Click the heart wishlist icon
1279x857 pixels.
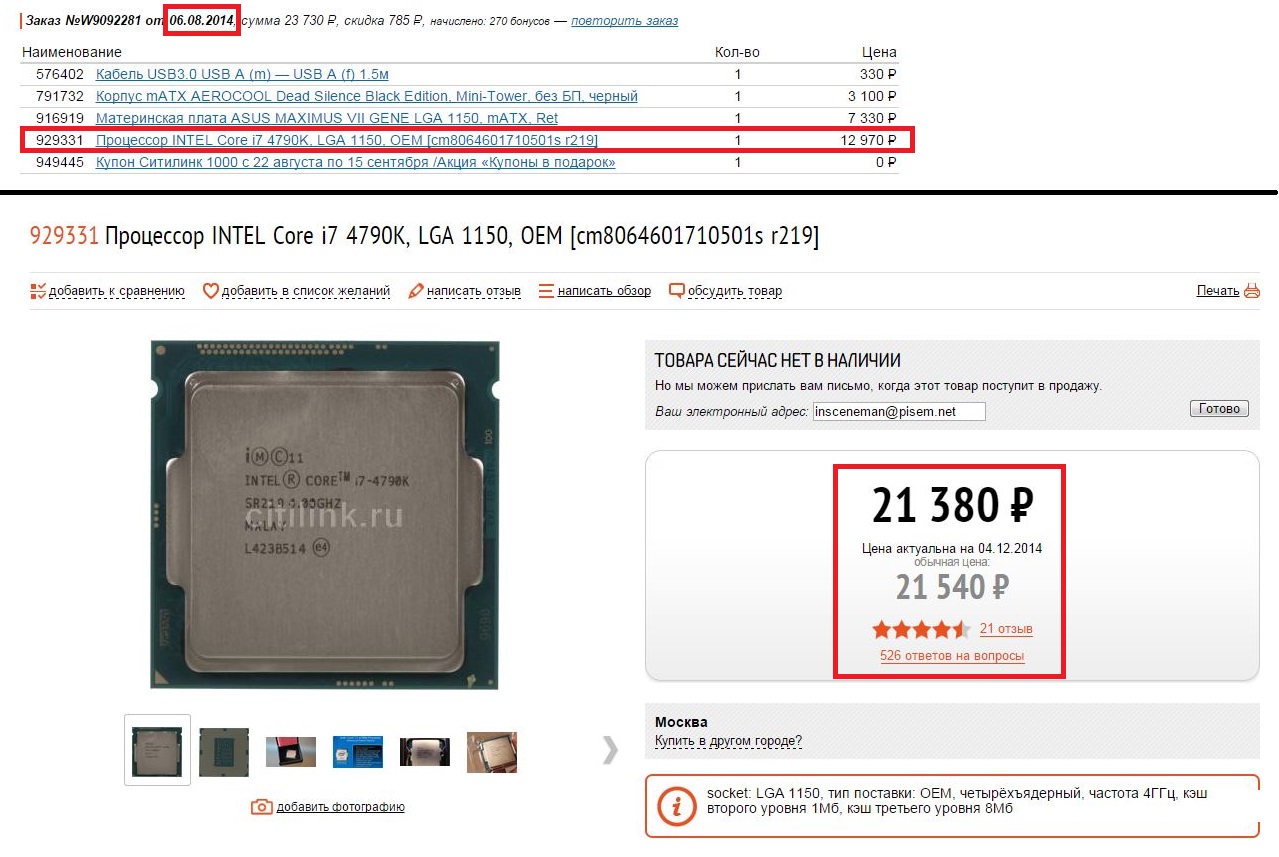pyautogui.click(x=210, y=291)
